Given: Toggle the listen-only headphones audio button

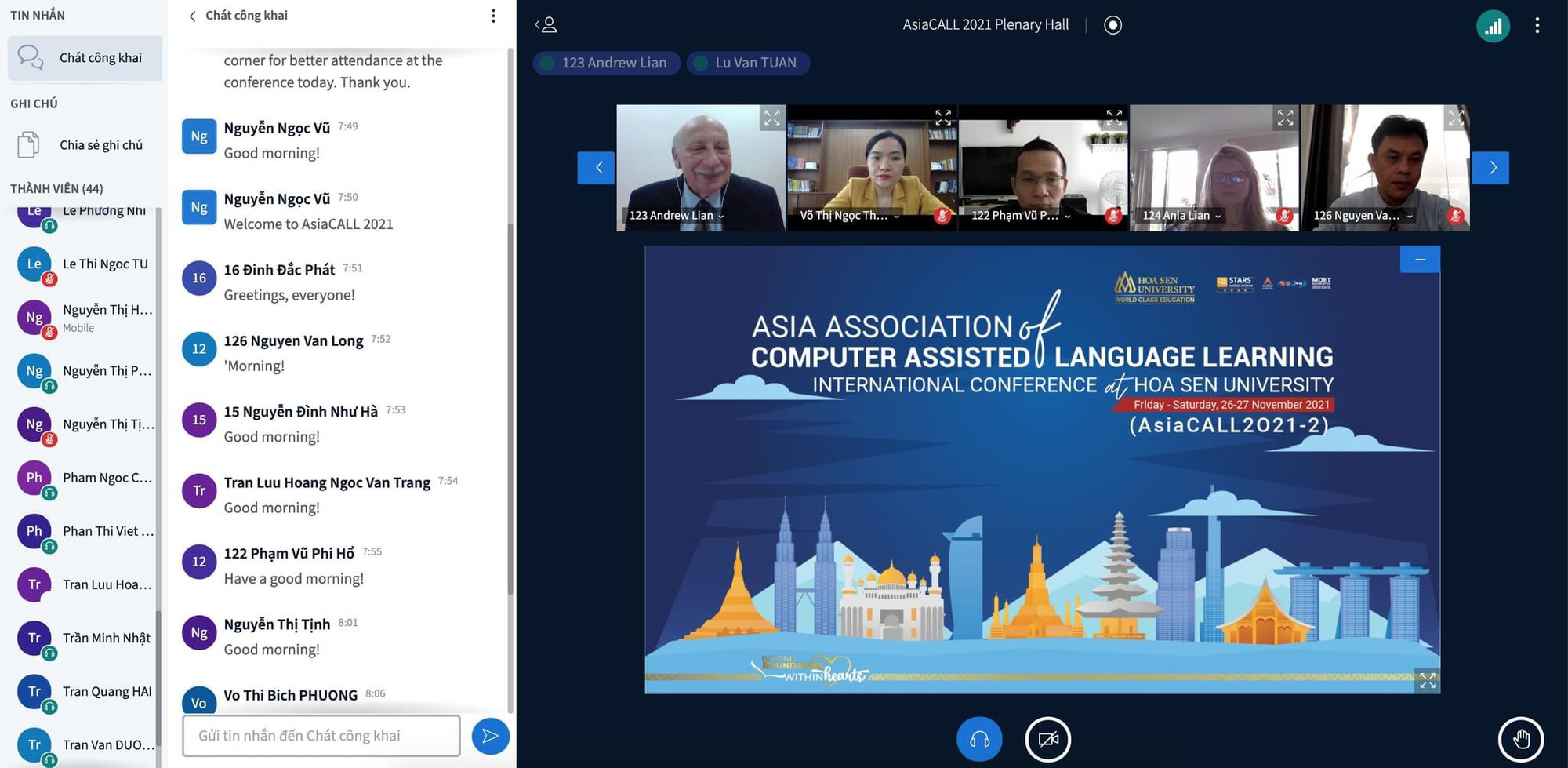Looking at the screenshot, I should pyautogui.click(x=979, y=739).
